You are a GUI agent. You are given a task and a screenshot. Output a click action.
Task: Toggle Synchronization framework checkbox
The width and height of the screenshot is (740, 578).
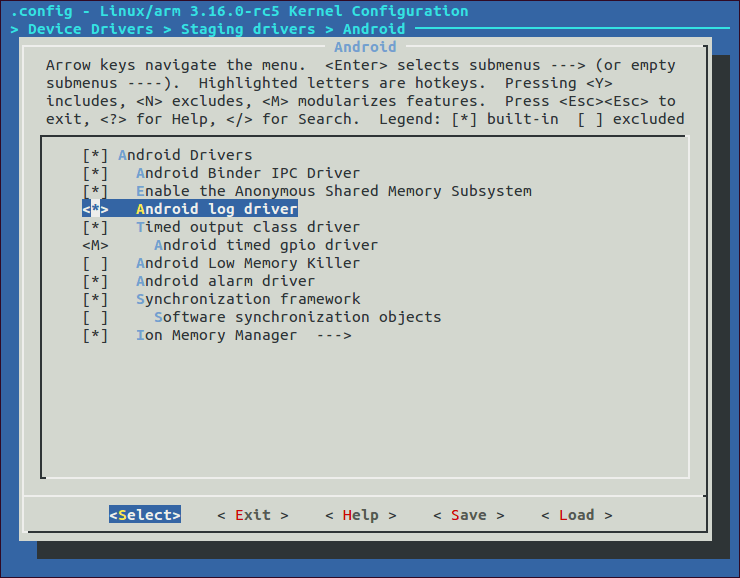(95, 299)
